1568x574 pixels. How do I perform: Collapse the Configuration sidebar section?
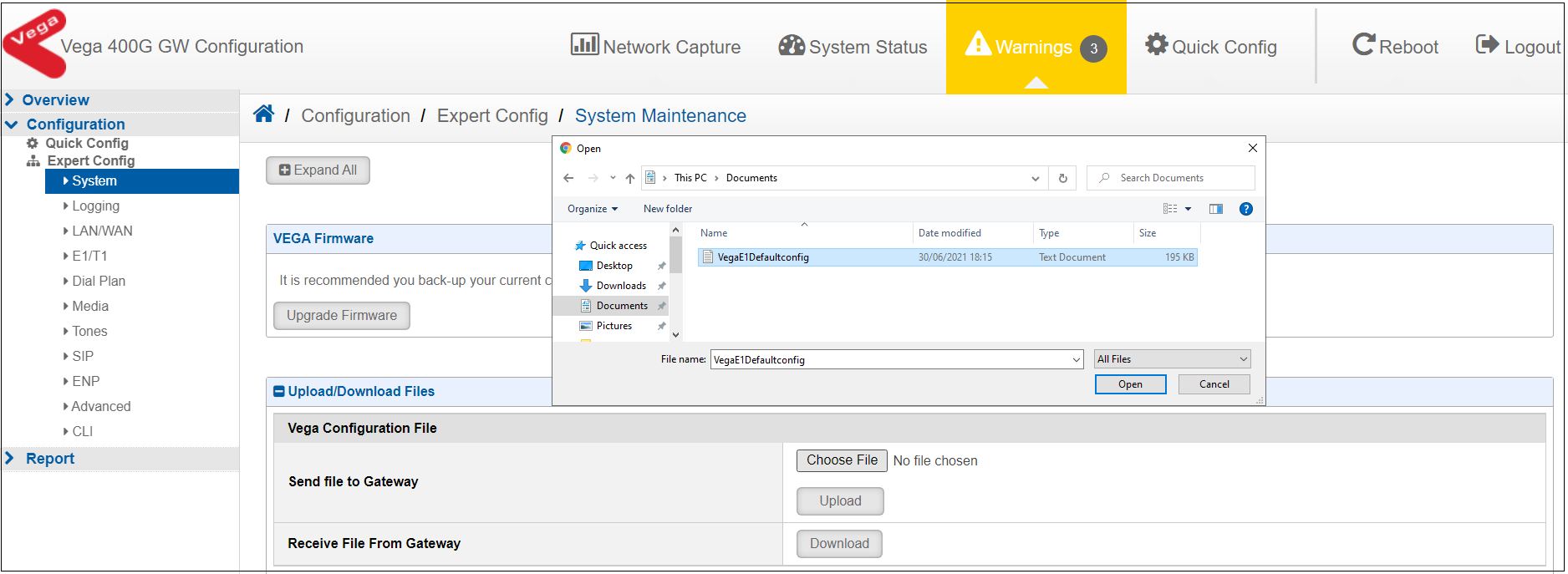coord(11,124)
